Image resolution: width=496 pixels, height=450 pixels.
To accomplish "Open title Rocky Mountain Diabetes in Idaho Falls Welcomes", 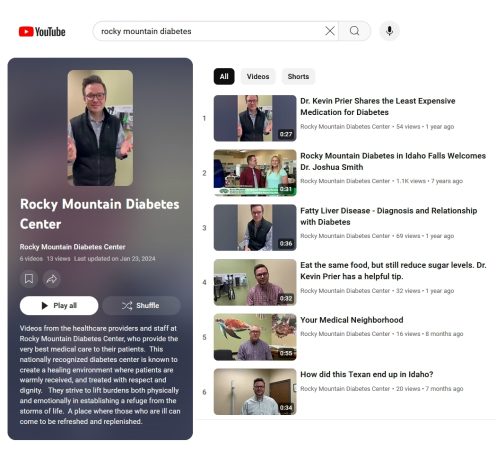I will click(393, 161).
